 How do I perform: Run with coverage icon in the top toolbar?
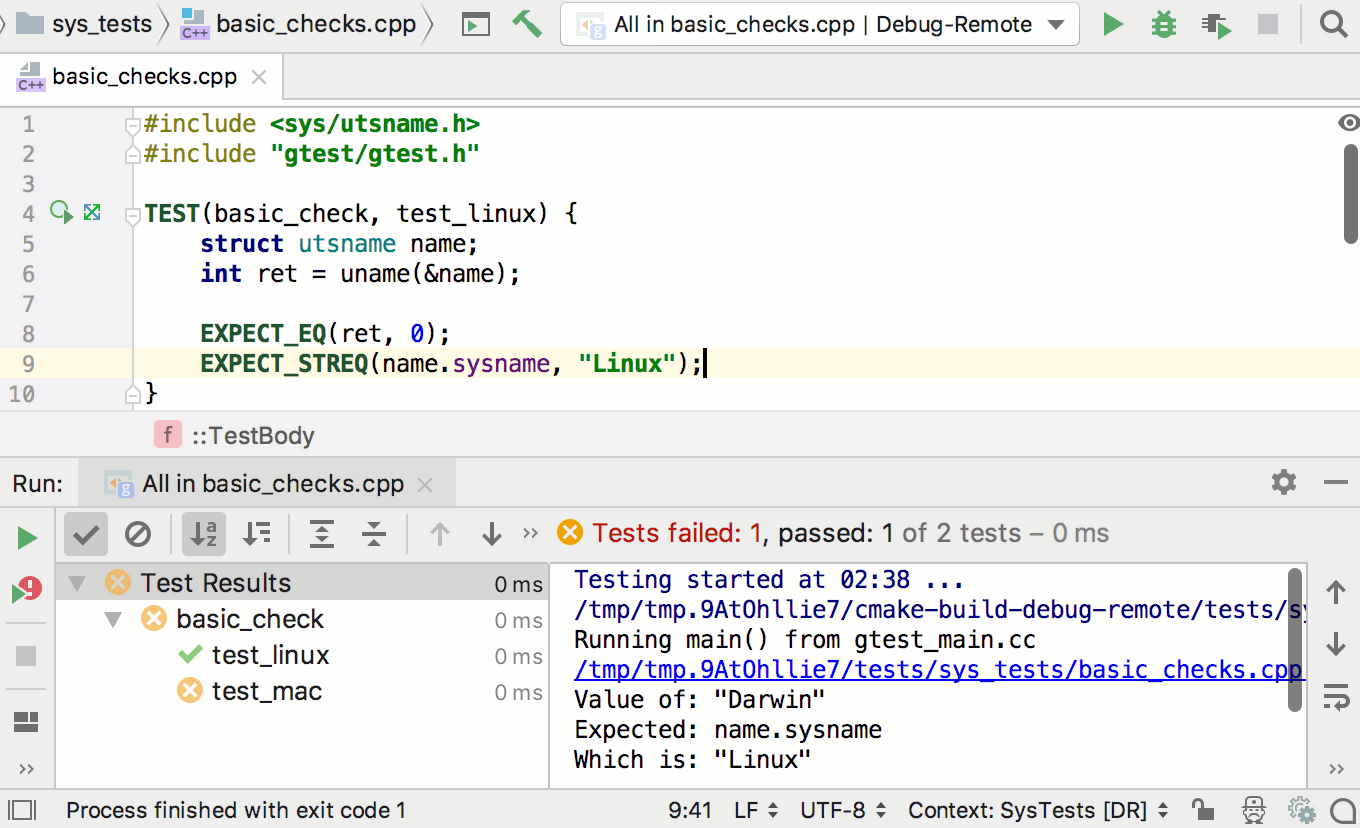pyautogui.click(x=1216, y=25)
